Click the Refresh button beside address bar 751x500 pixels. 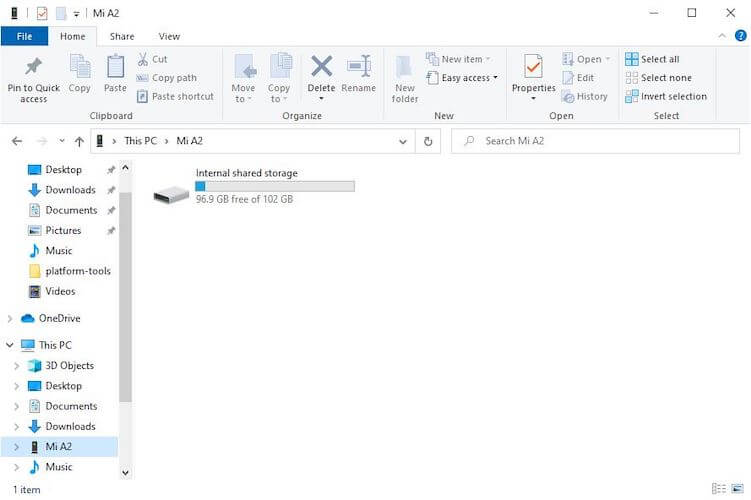pyautogui.click(x=428, y=141)
